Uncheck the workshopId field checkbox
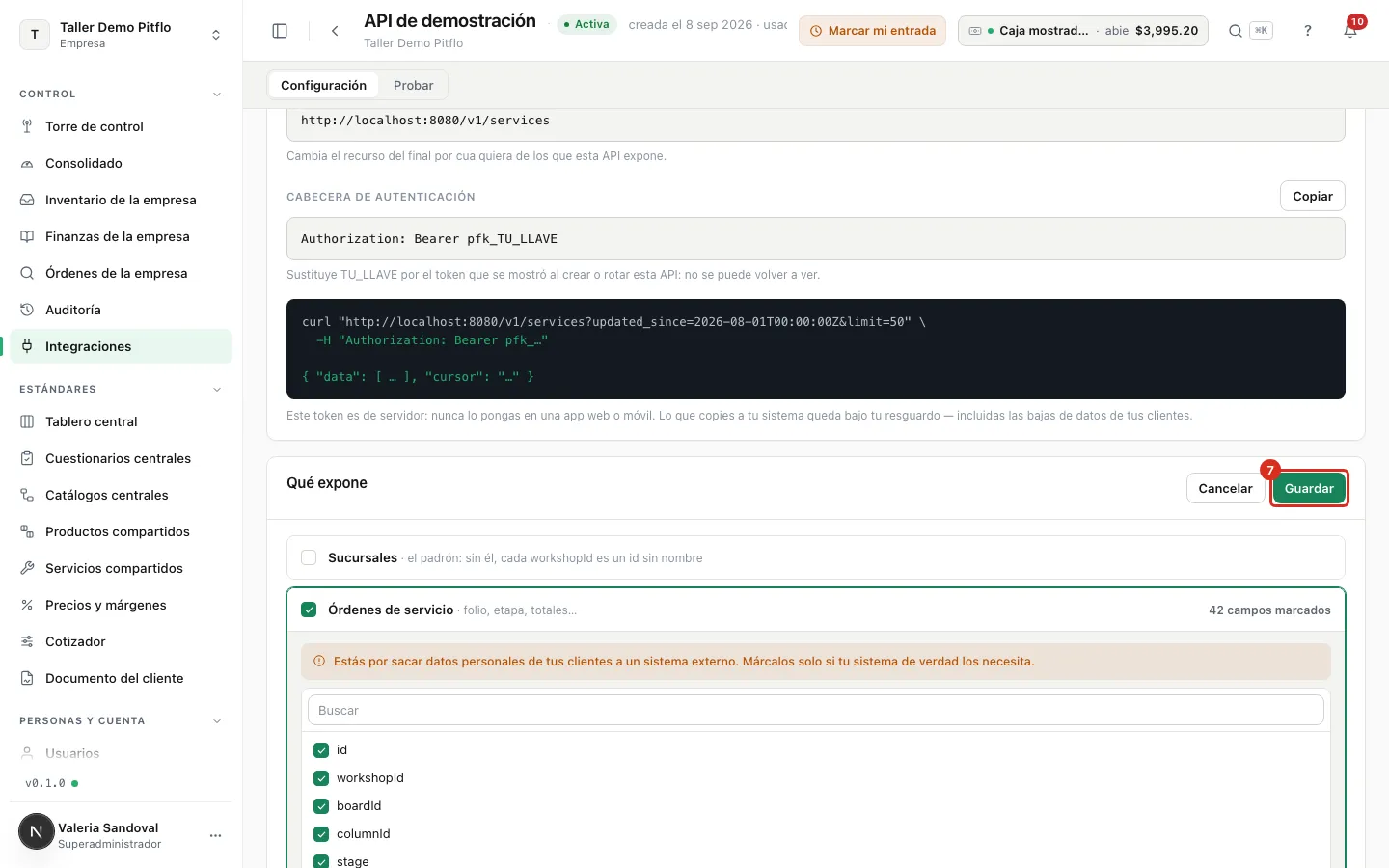This screenshot has width=1389, height=868. [321, 777]
